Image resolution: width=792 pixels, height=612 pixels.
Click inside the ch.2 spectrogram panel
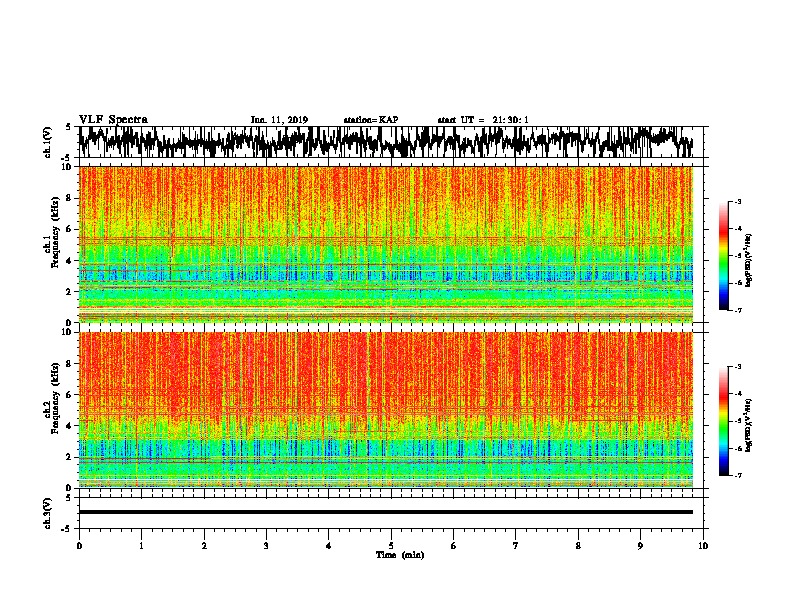(386, 410)
